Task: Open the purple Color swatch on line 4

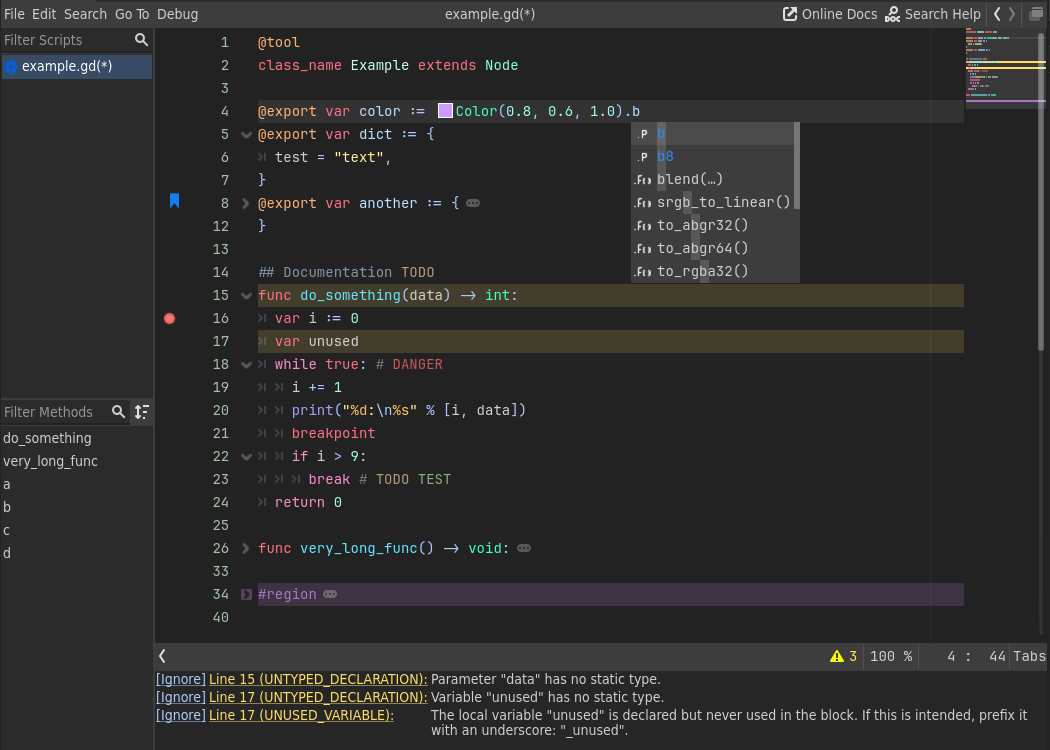Action: [x=445, y=111]
